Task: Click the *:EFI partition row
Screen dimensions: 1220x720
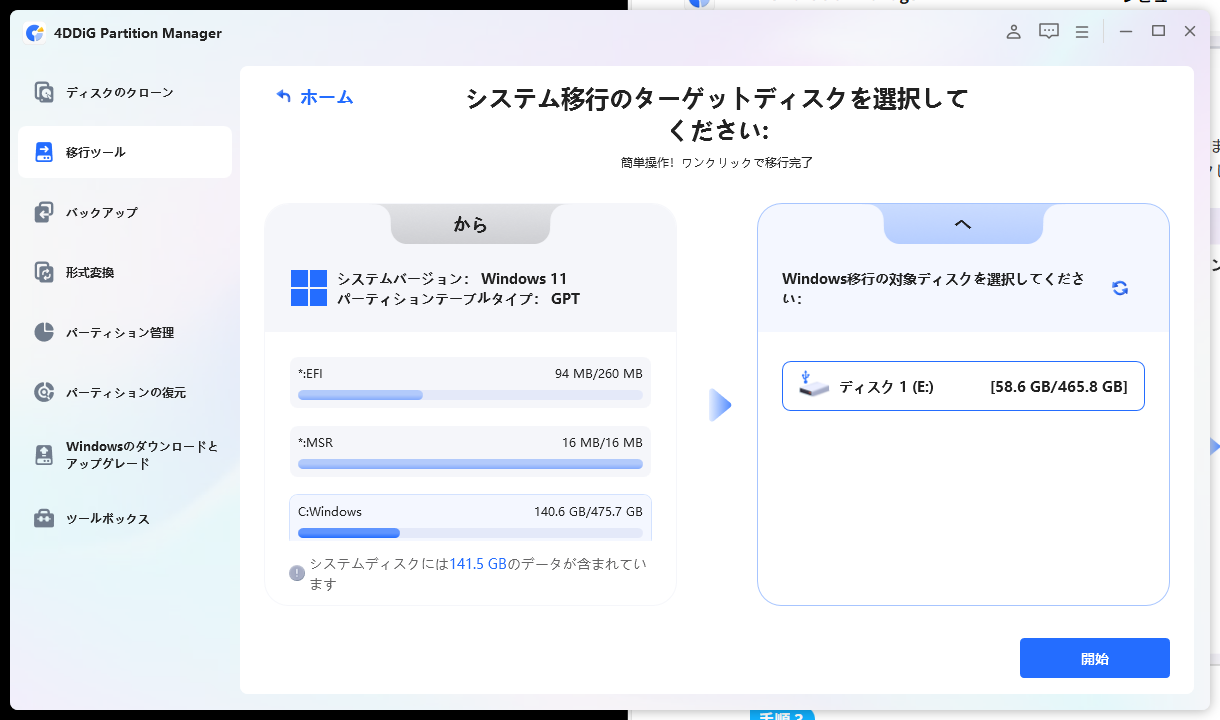Action: click(x=470, y=383)
